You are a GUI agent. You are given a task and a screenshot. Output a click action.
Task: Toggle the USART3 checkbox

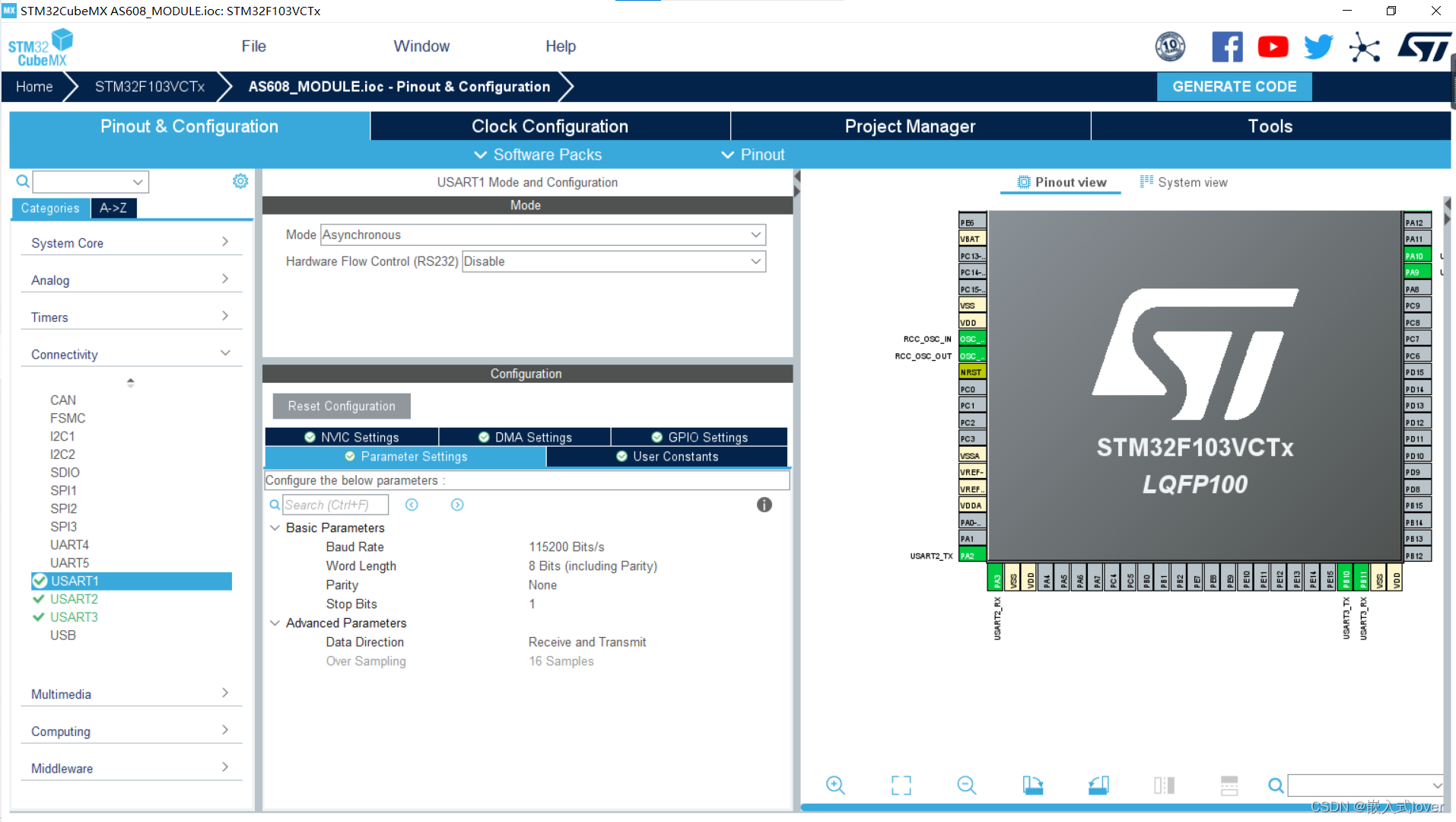point(39,617)
